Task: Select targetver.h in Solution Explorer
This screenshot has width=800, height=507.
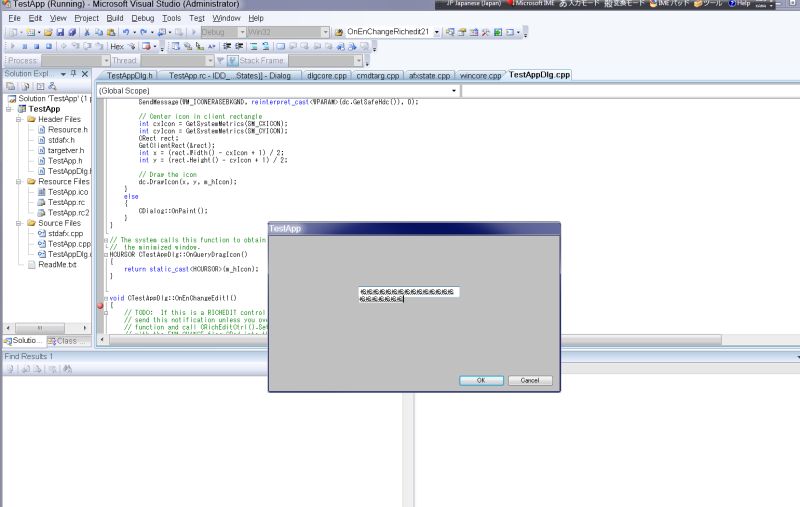Action: point(66,150)
